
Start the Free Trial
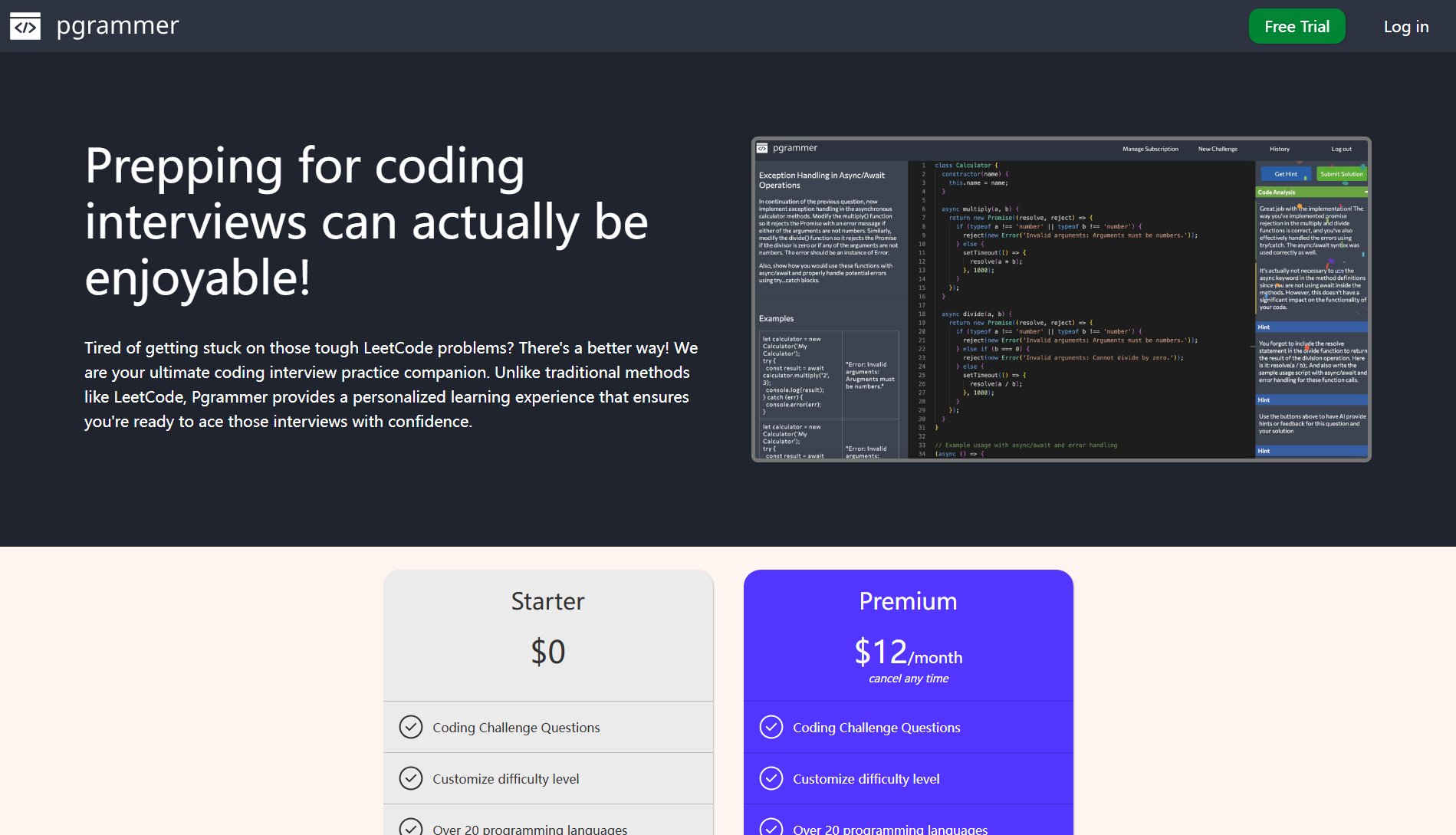1297,26
